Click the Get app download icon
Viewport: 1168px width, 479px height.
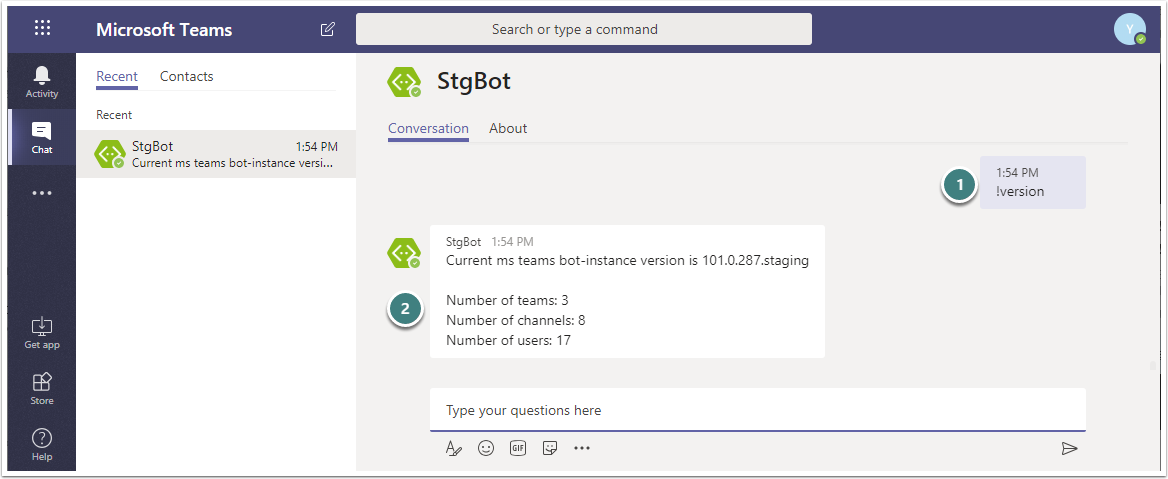click(x=42, y=333)
